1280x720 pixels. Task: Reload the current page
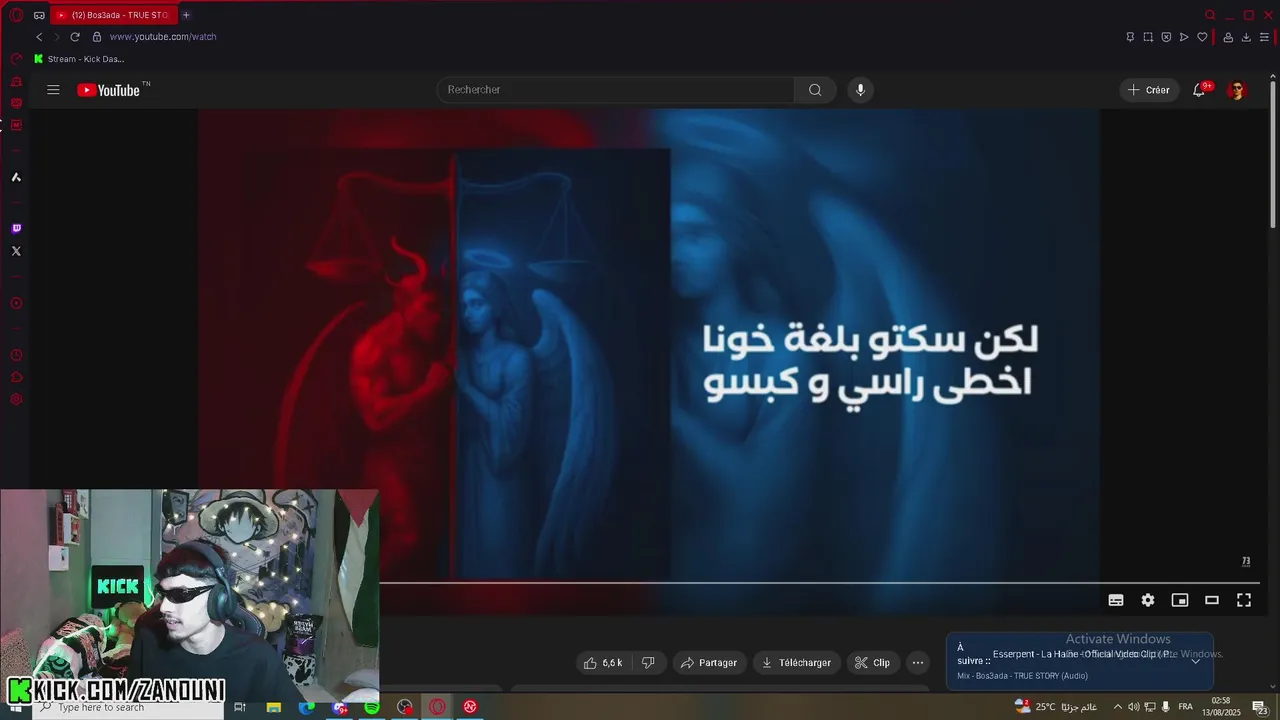coord(74,37)
